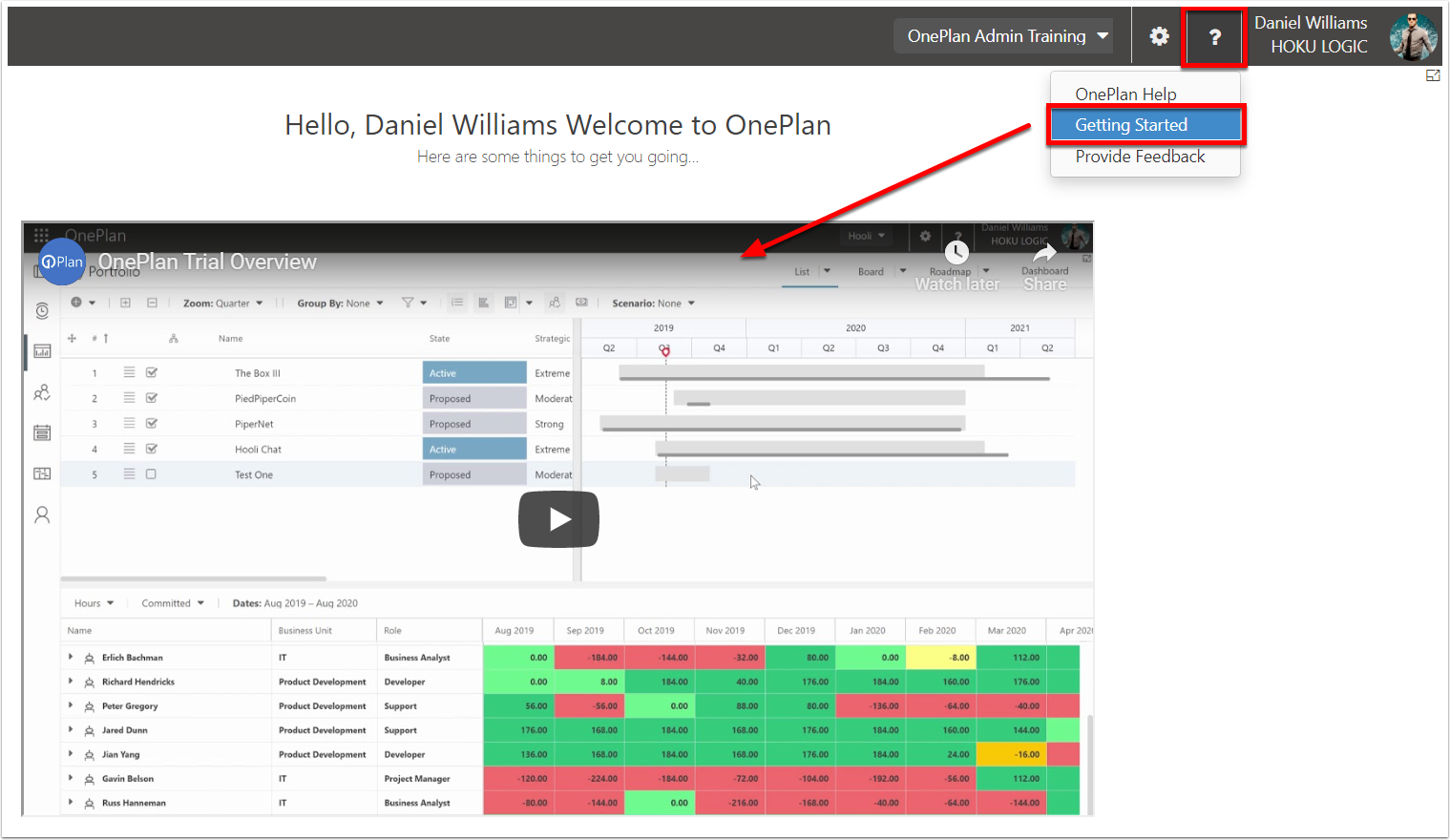Toggle the checkbox for PiperNet row

(x=151, y=423)
